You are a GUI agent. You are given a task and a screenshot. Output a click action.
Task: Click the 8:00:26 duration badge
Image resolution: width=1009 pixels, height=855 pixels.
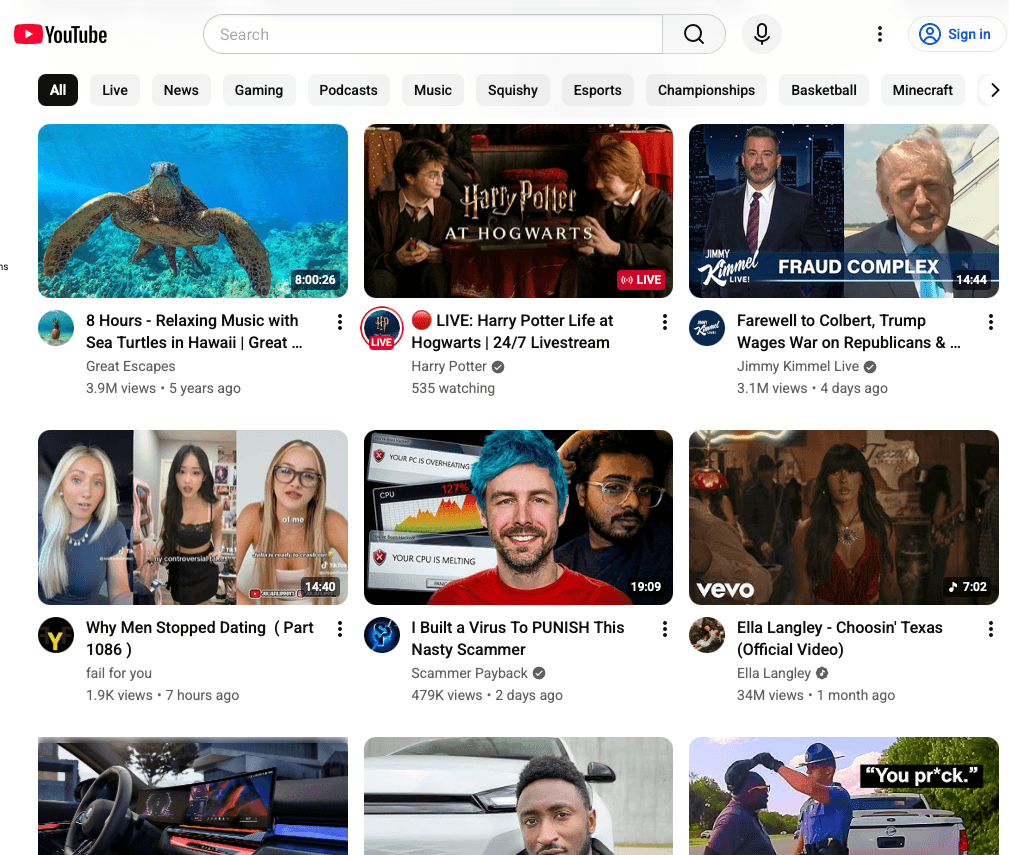pos(315,280)
